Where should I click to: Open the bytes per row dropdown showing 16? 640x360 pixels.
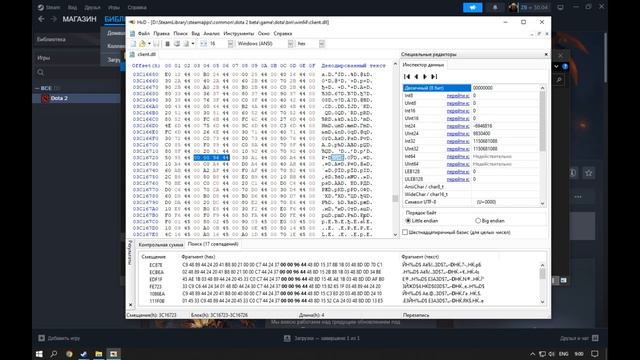(x=230, y=44)
